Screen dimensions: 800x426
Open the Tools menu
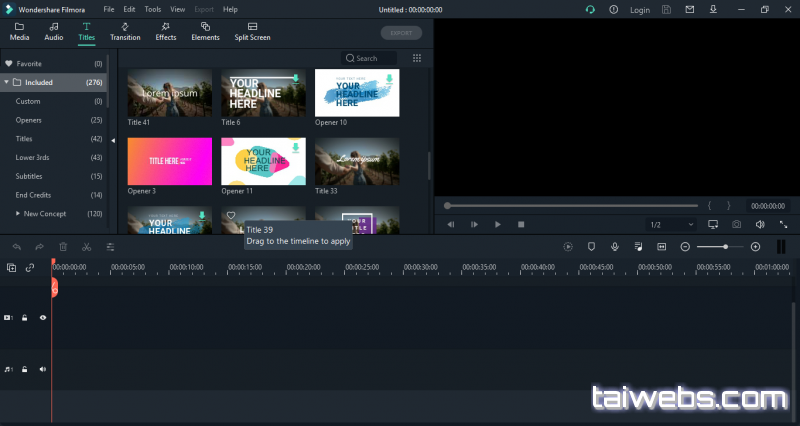tap(152, 9)
